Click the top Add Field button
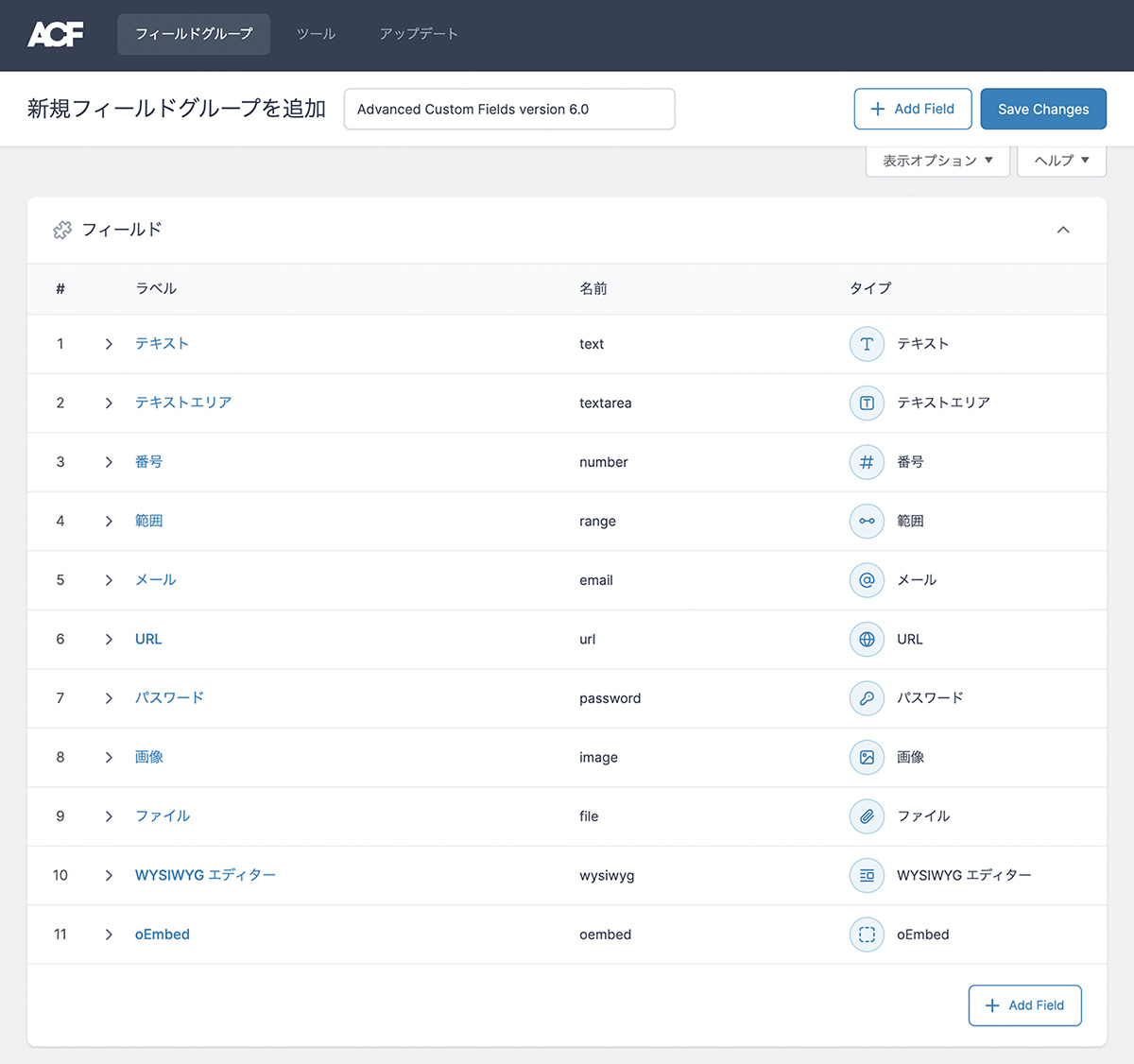The image size is (1134, 1064). (912, 109)
